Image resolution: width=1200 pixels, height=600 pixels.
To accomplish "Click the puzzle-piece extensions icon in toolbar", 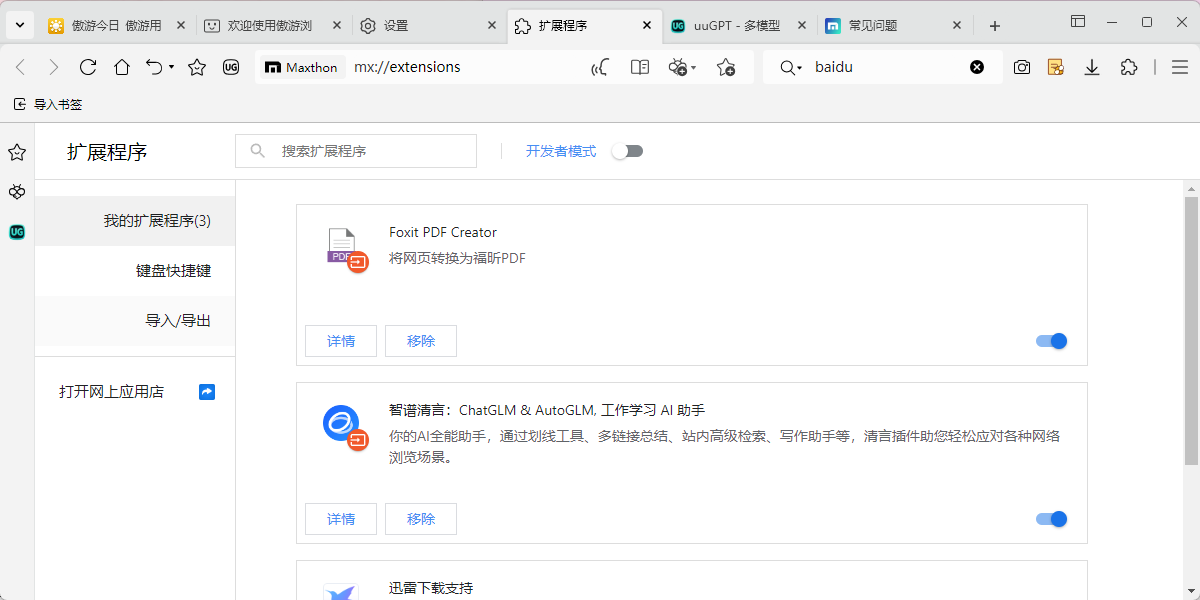I will click(1129, 67).
